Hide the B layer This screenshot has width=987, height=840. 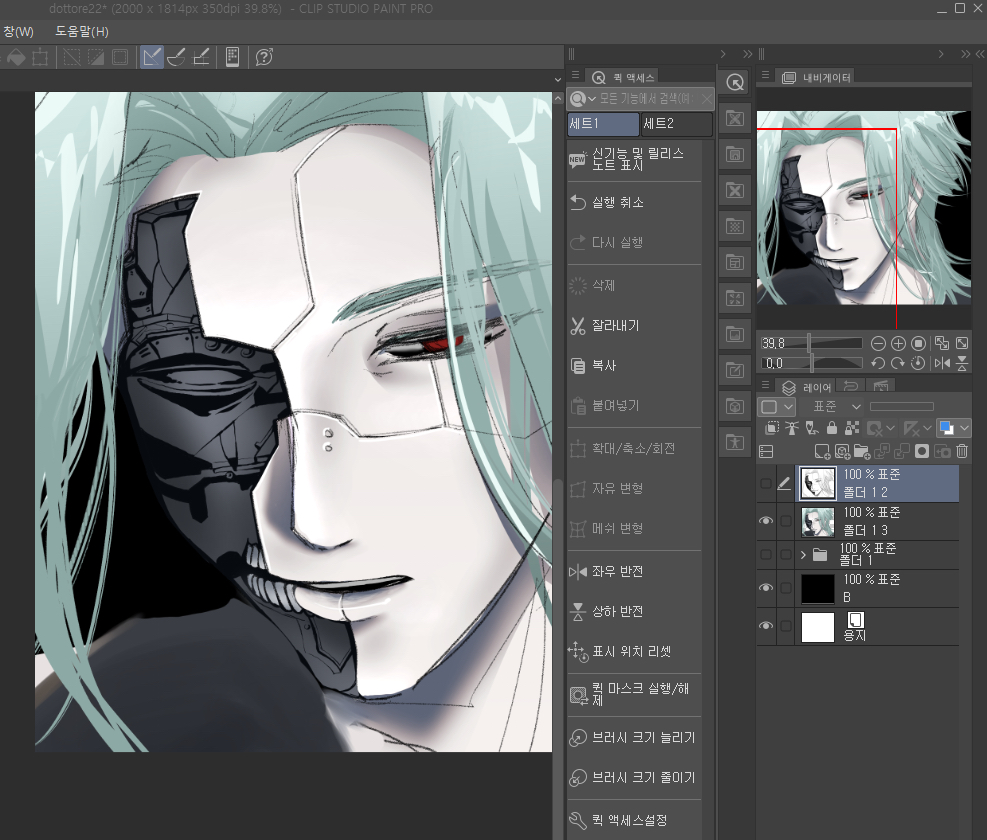click(766, 588)
